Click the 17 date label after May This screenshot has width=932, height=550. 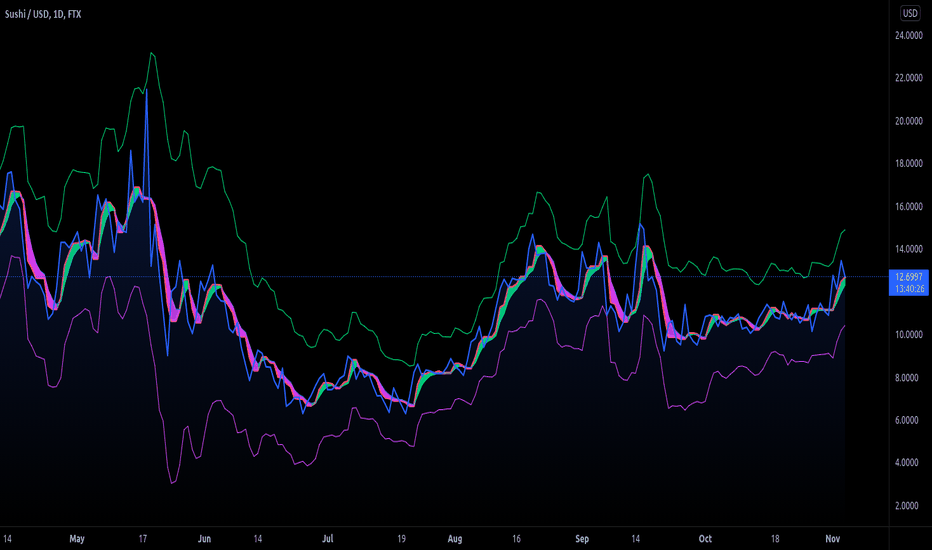tap(143, 539)
